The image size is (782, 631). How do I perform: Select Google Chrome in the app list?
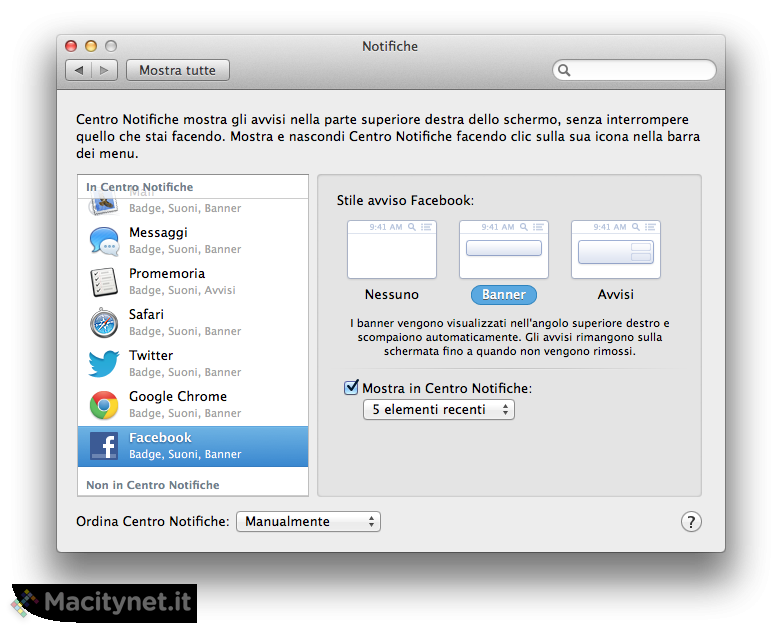pos(193,405)
